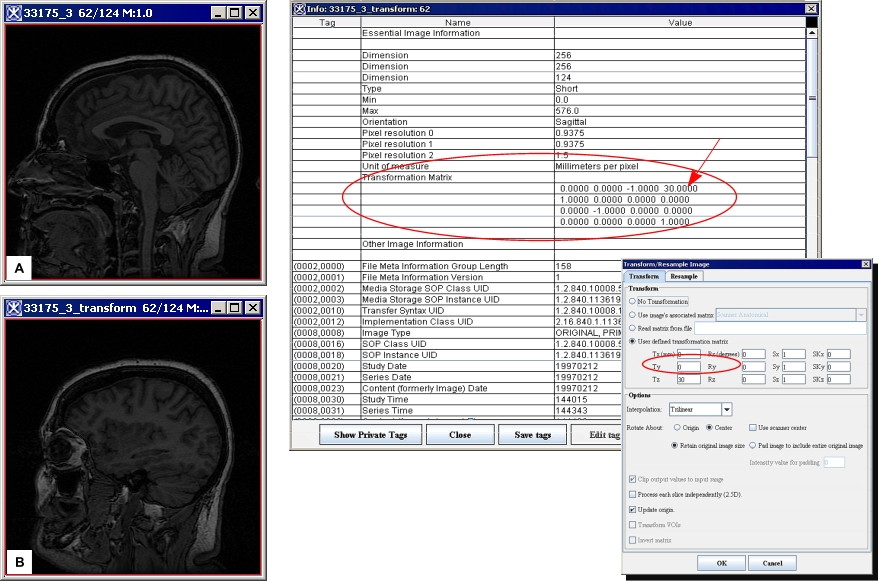Maximize the 33175_3 image window
Screen dimensions: 879x581
pyautogui.click(x=234, y=13)
